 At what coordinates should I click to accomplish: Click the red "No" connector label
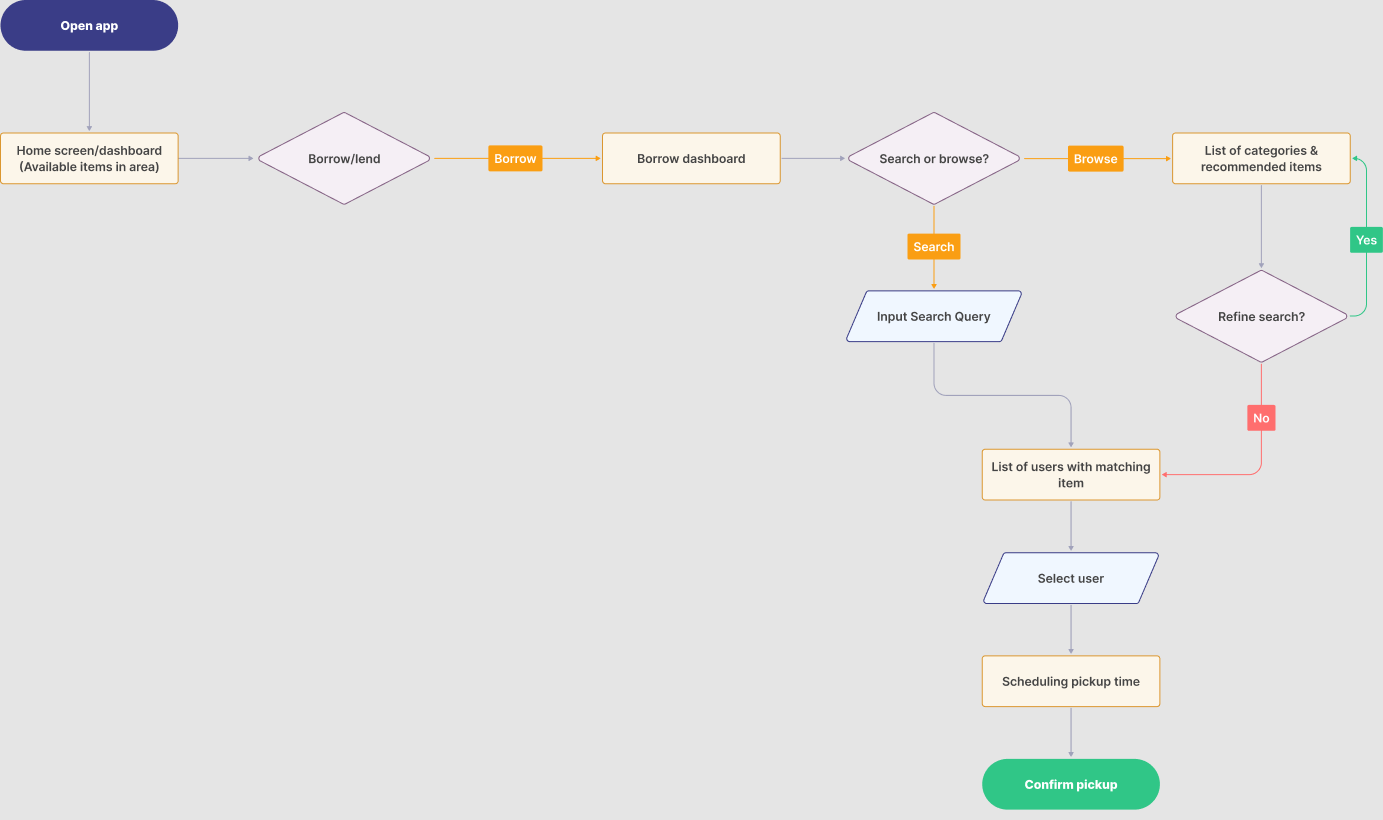(x=1261, y=418)
